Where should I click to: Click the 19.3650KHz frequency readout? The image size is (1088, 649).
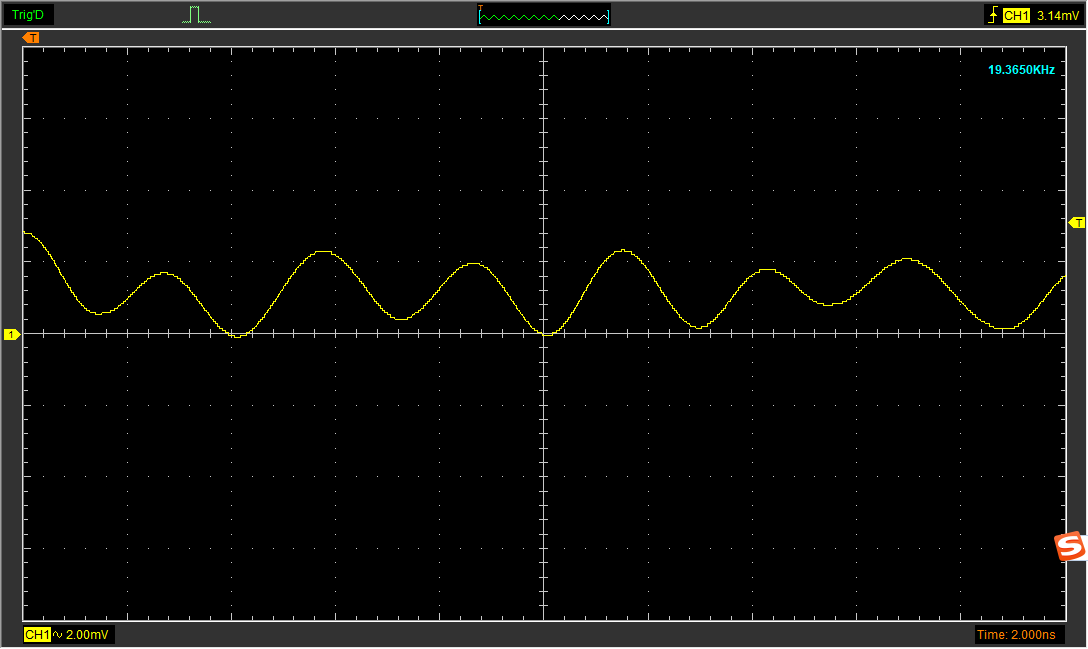(1021, 69)
